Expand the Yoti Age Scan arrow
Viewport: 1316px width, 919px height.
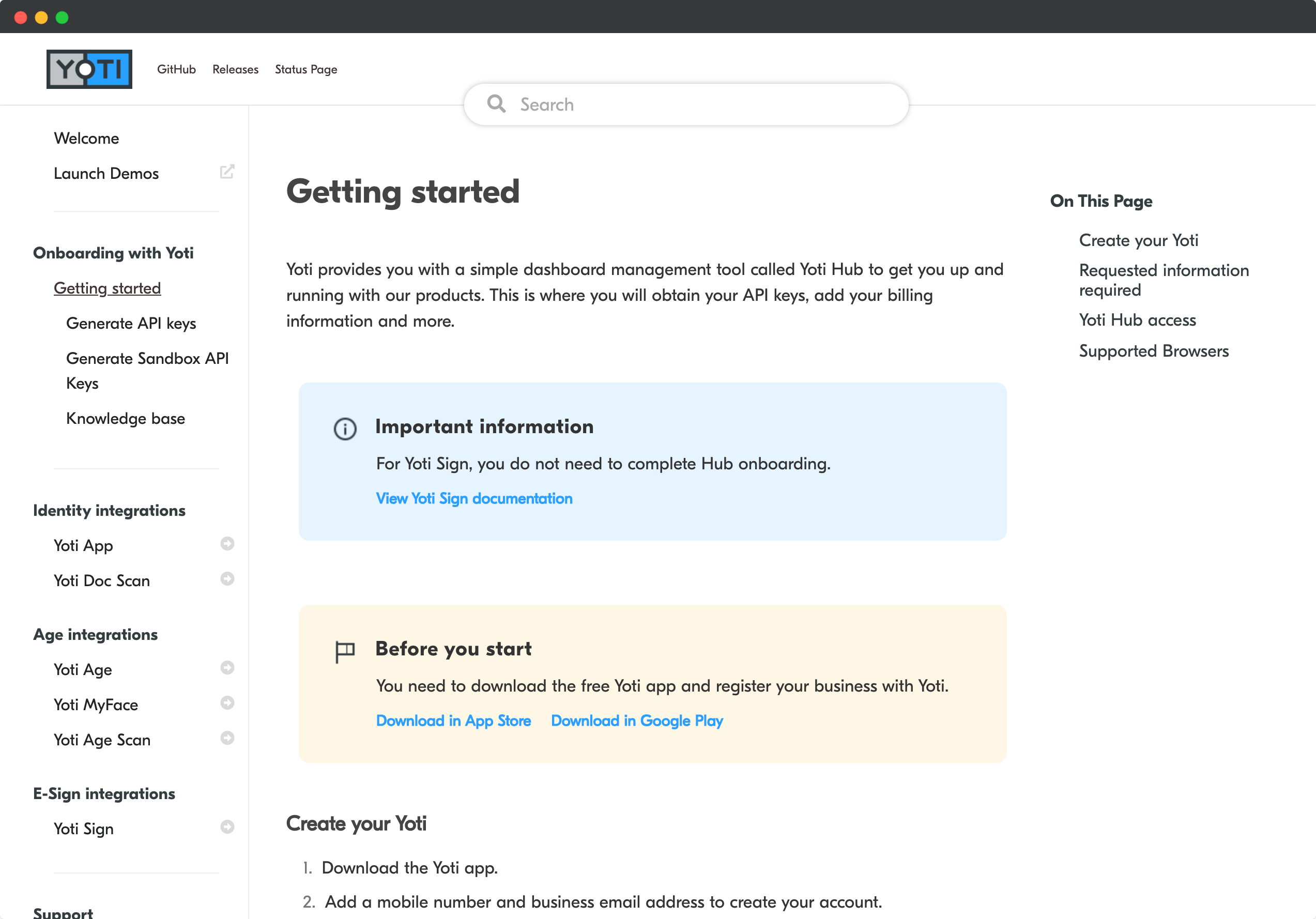click(x=227, y=738)
